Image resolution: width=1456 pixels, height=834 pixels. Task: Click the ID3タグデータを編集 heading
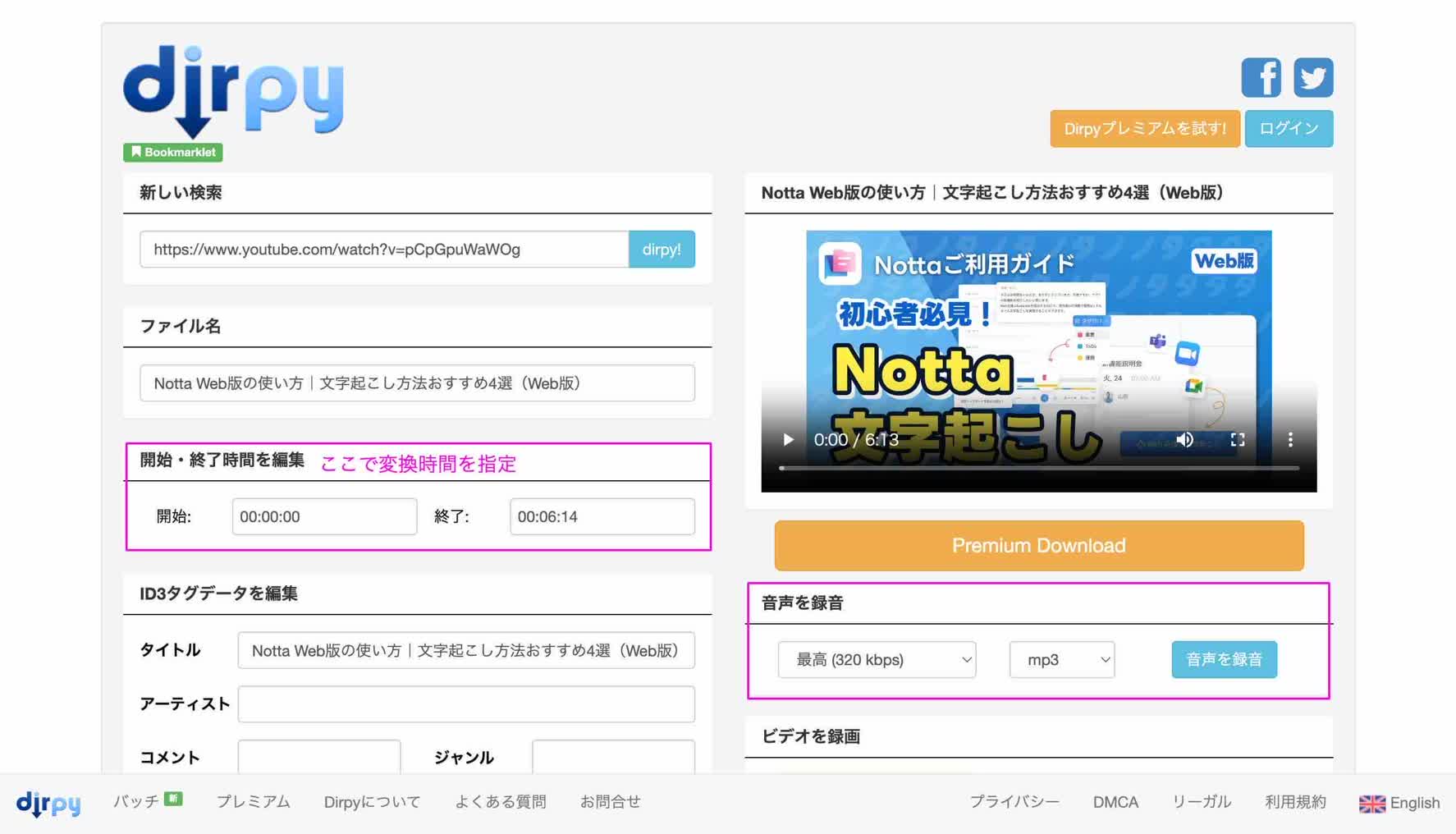pyautogui.click(x=218, y=593)
